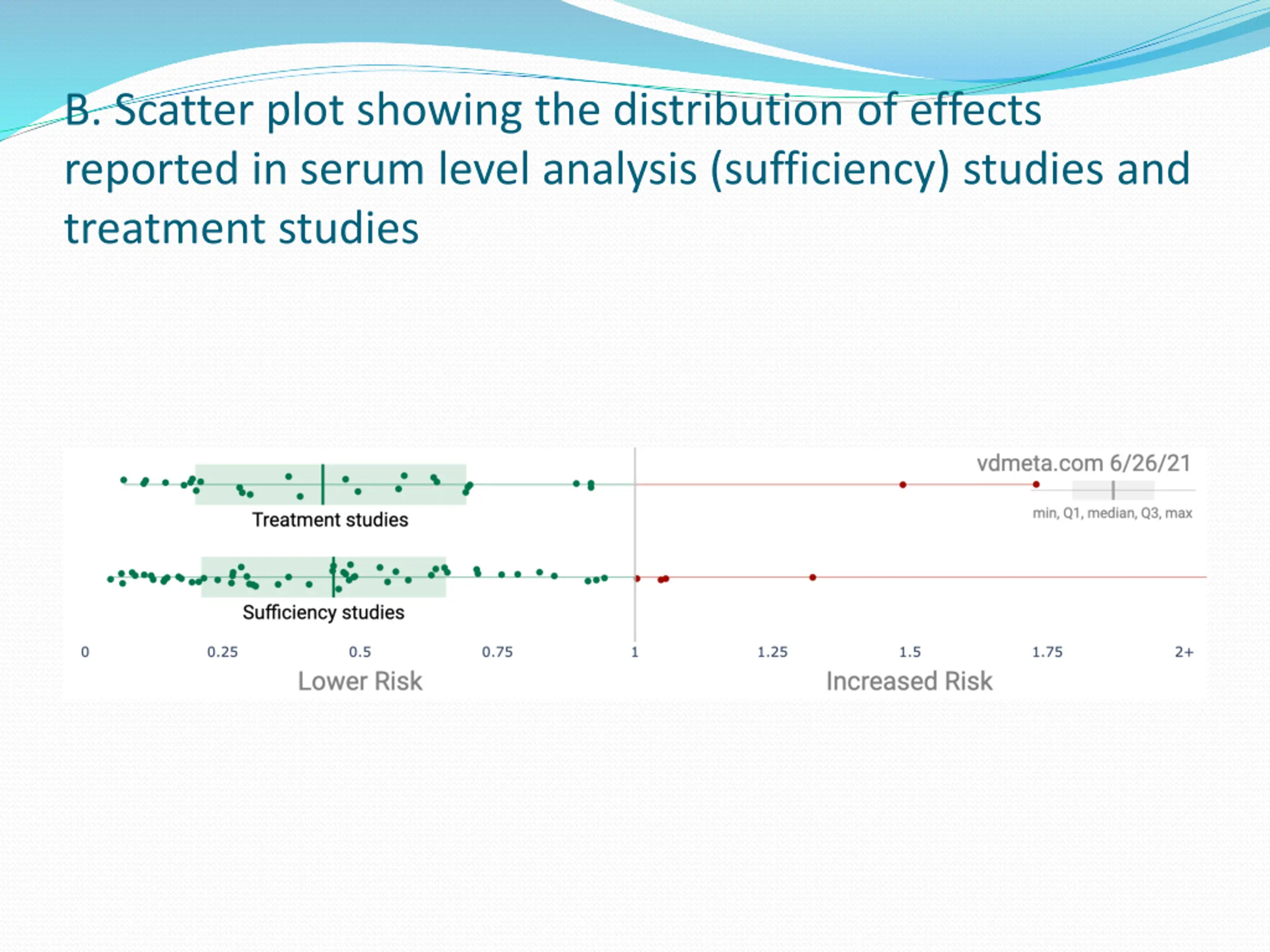Select the Sufficiency studies label
The height and width of the screenshot is (952, 1270).
323,612
